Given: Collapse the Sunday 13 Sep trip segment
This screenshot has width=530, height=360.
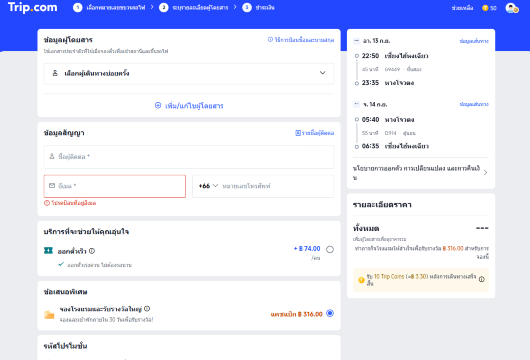Looking at the screenshot, I should [356, 41].
